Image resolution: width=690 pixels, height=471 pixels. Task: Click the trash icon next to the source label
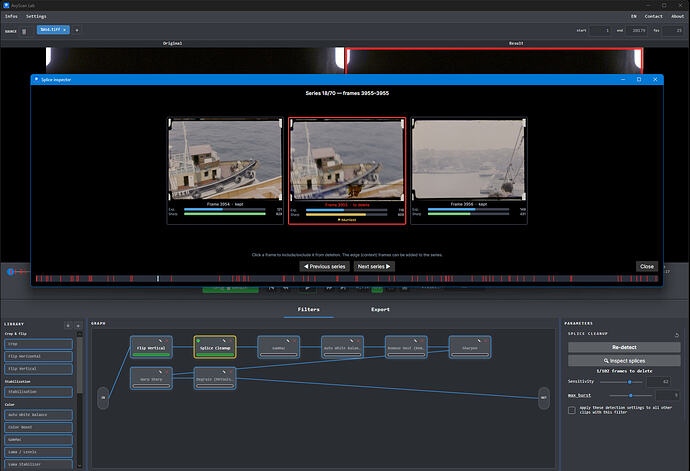[x=24, y=32]
